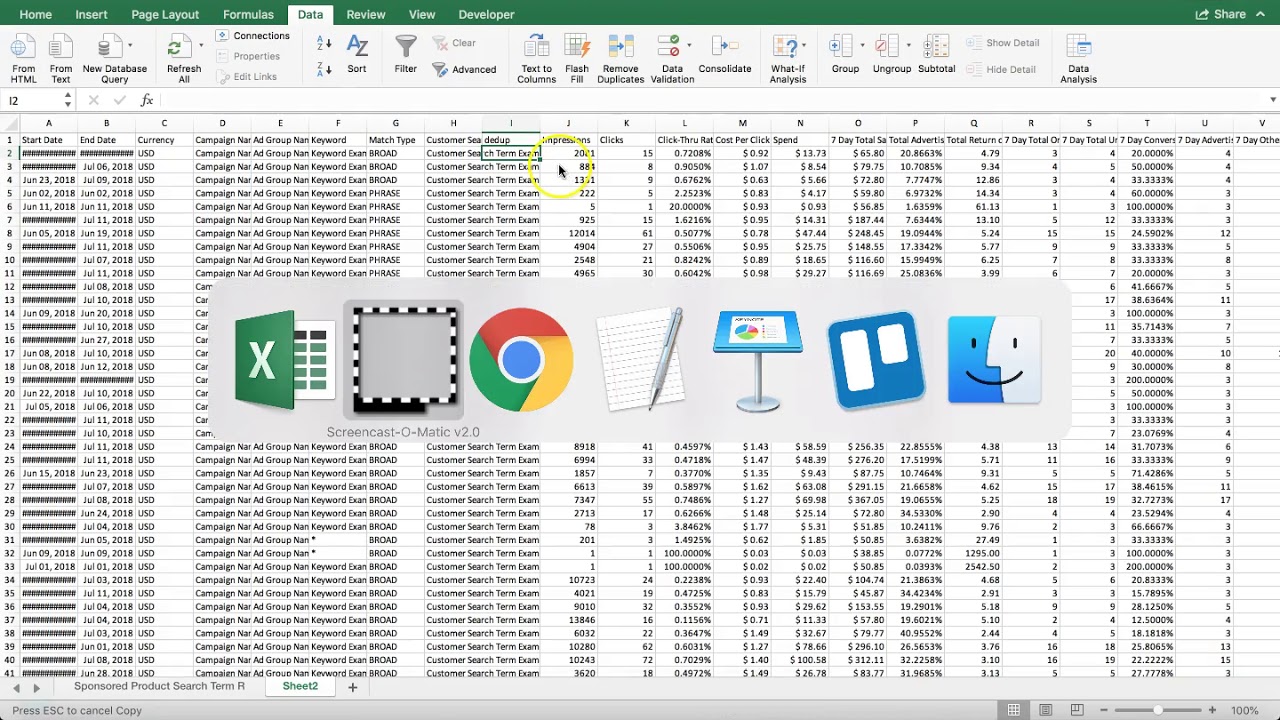Click the Select All corner button
Screen dimensions: 1280x720
click(x=9, y=123)
